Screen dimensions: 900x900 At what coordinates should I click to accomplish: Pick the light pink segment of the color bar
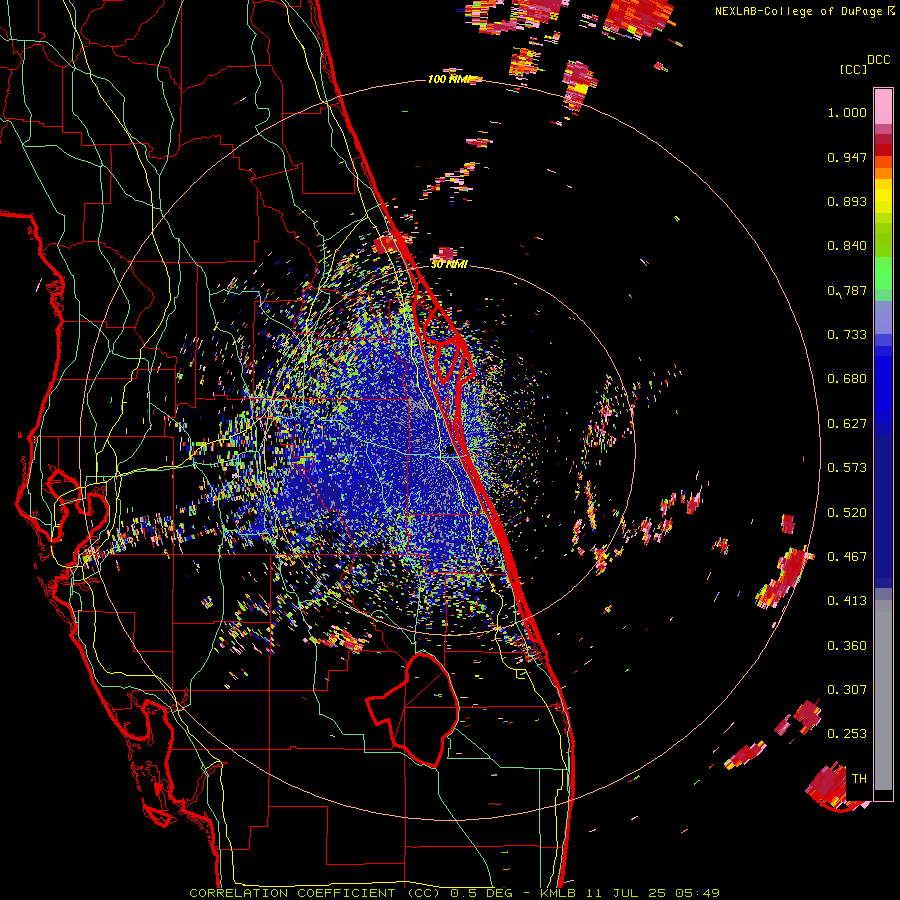[883, 106]
